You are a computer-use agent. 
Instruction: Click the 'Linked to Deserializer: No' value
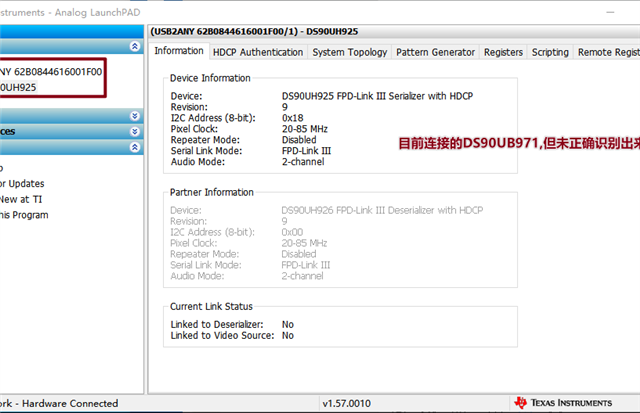click(x=288, y=324)
